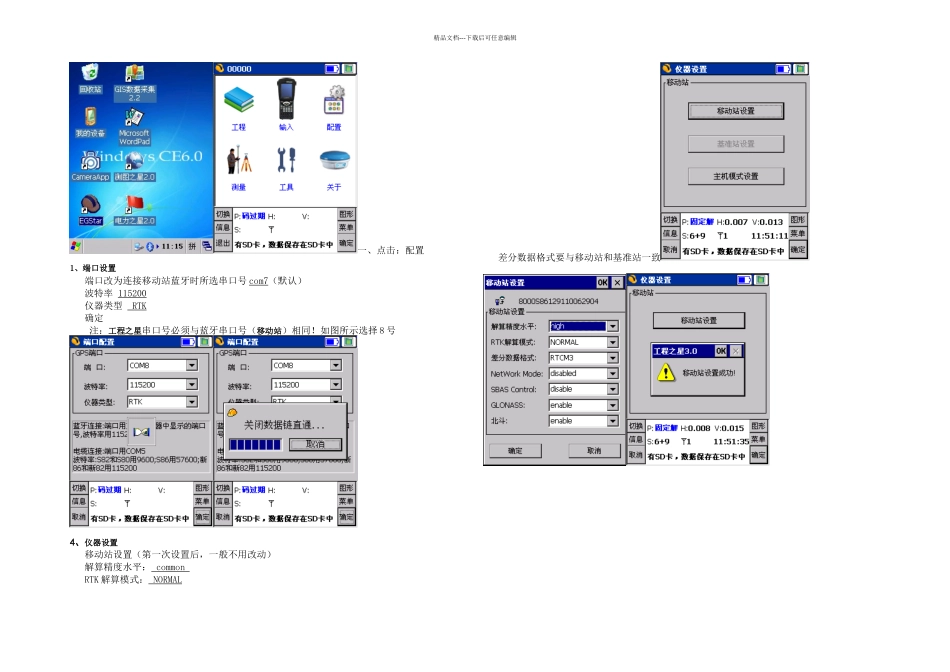Image resolution: width=950 pixels, height=672 pixels.
Task: Open the NetWork Mode dropdown showing disabled
Action: 613,373
